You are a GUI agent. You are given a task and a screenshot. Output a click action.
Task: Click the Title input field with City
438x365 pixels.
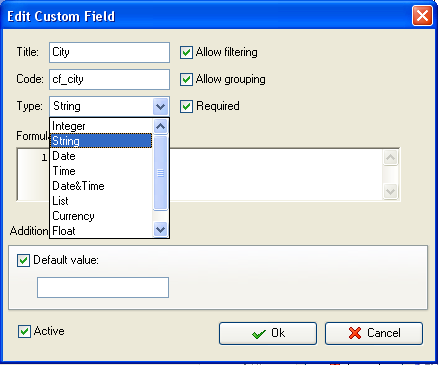pos(109,52)
